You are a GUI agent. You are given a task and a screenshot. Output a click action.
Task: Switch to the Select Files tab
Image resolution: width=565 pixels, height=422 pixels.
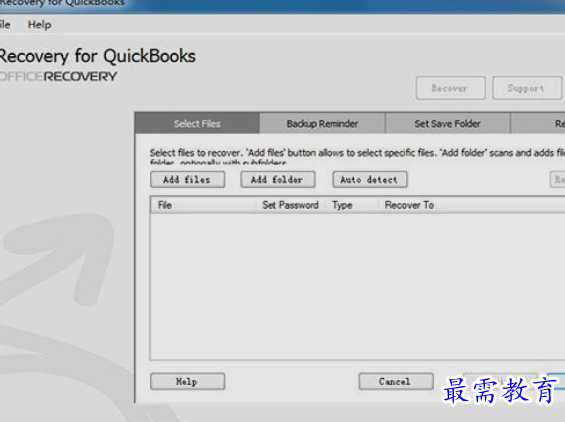coord(197,124)
